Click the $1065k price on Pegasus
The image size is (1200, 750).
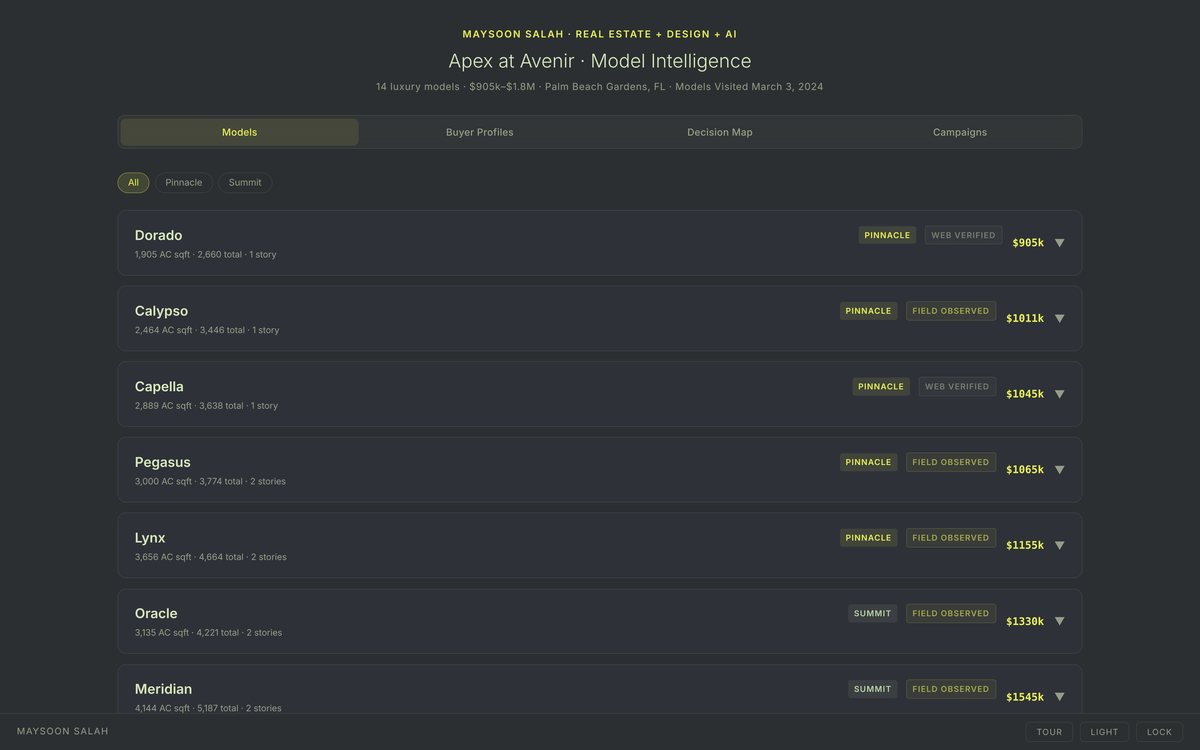tap(1025, 470)
